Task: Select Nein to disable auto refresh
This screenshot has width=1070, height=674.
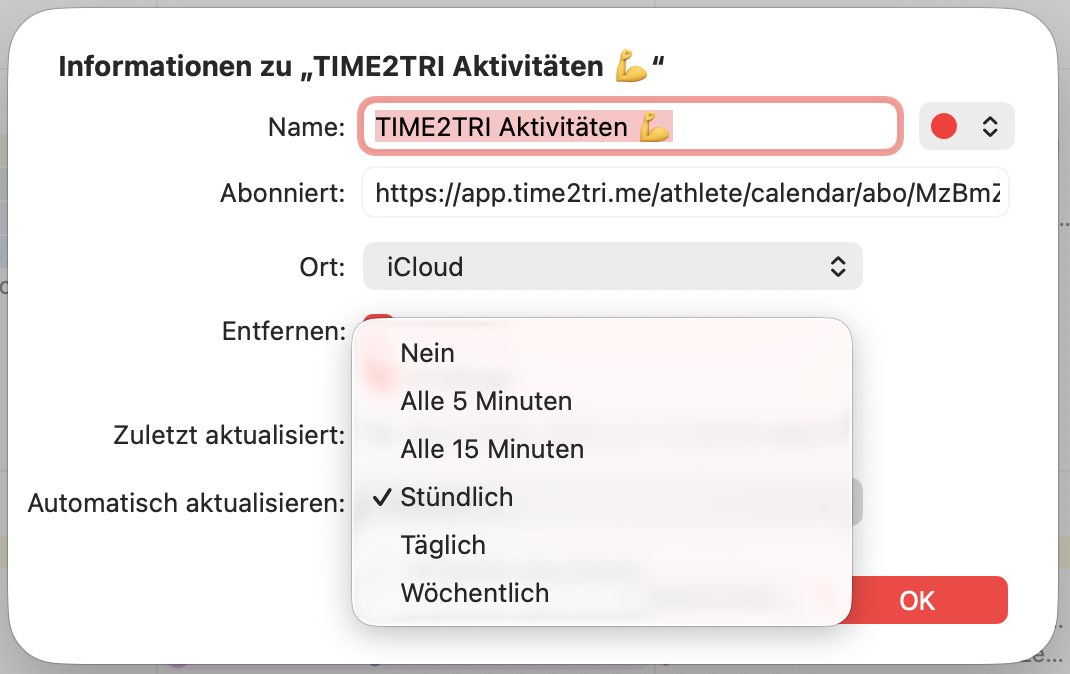Action: coord(427,353)
